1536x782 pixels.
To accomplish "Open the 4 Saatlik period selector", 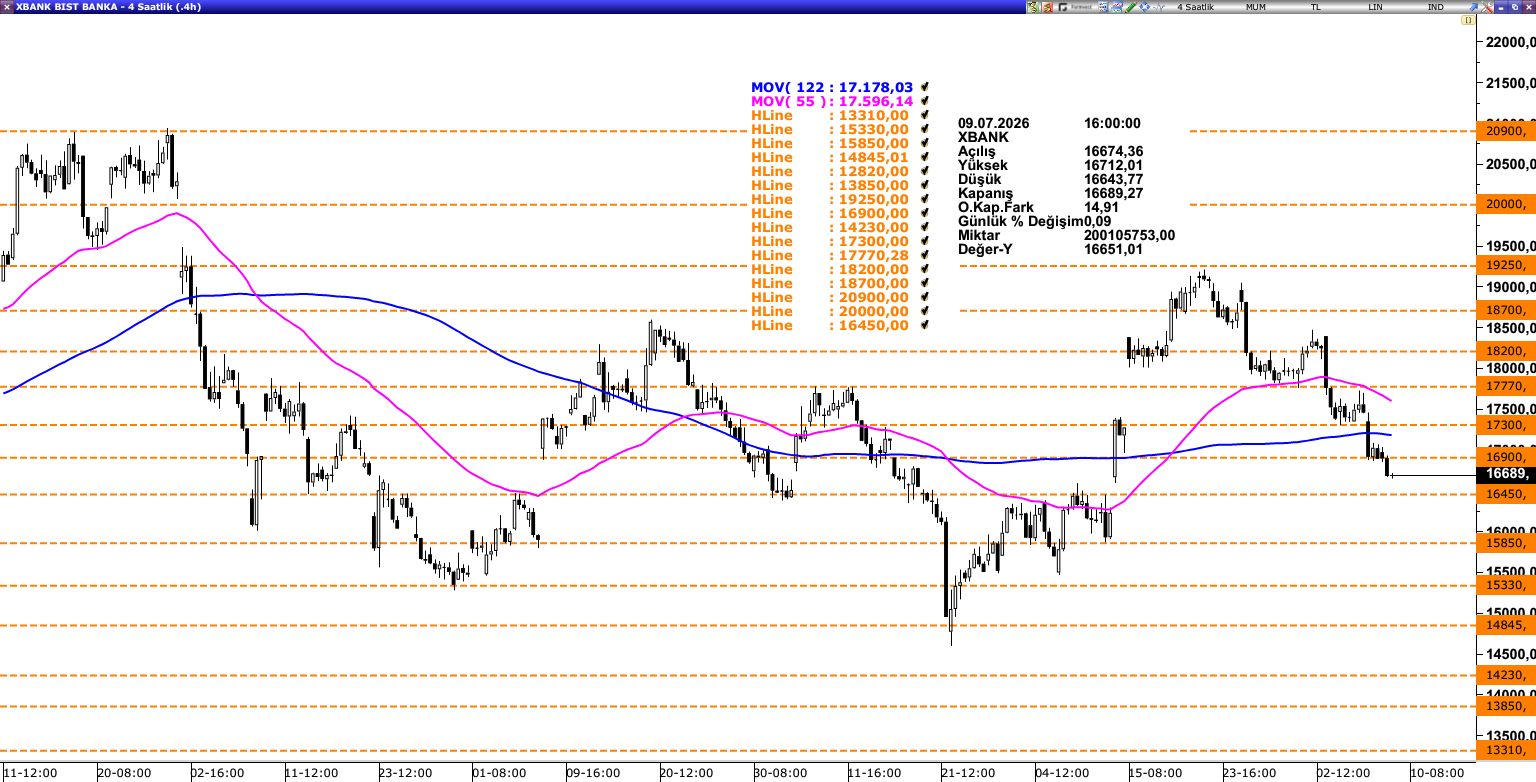I will click(1195, 7).
